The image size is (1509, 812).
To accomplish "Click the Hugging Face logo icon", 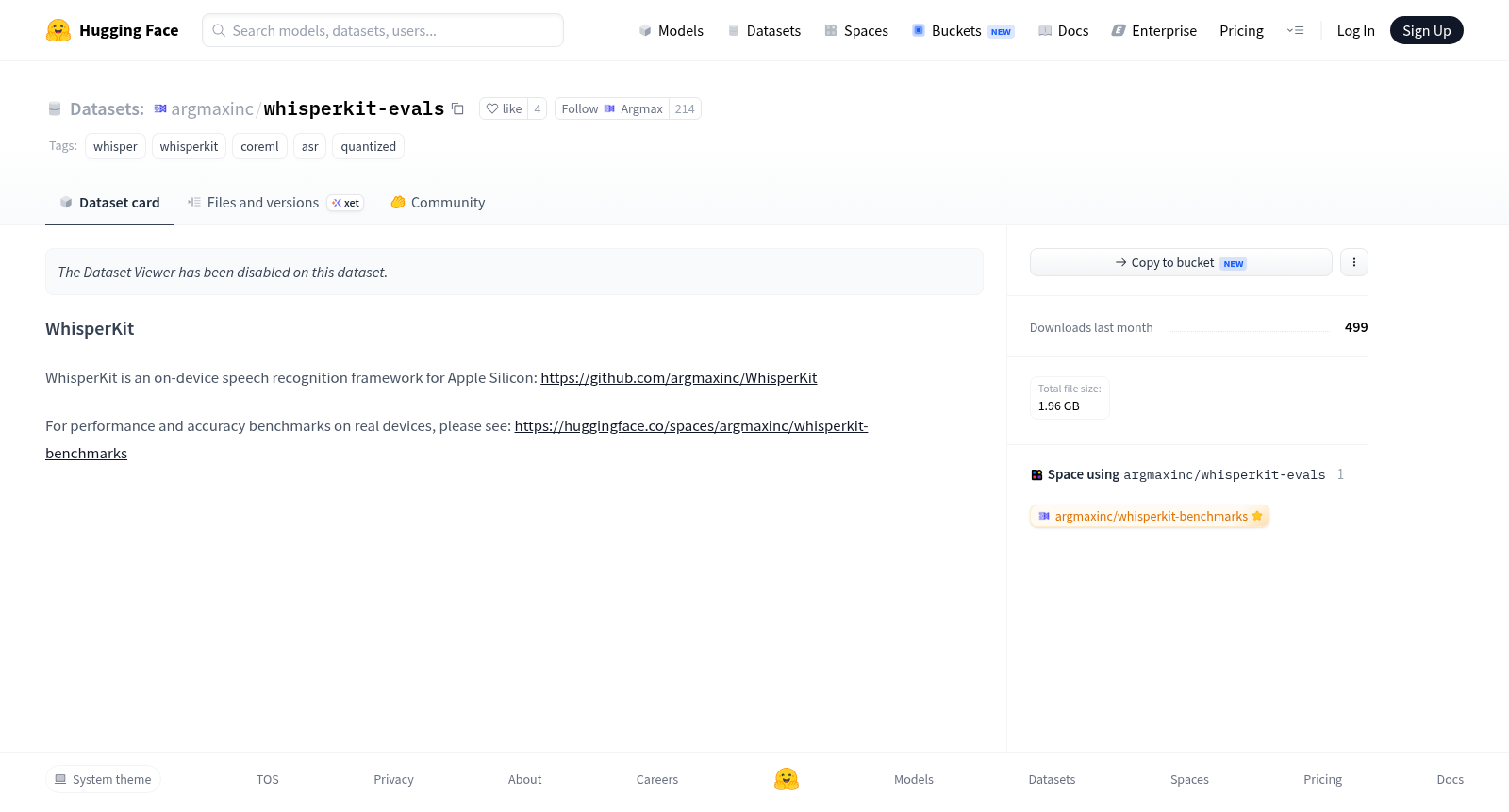I will tap(58, 30).
